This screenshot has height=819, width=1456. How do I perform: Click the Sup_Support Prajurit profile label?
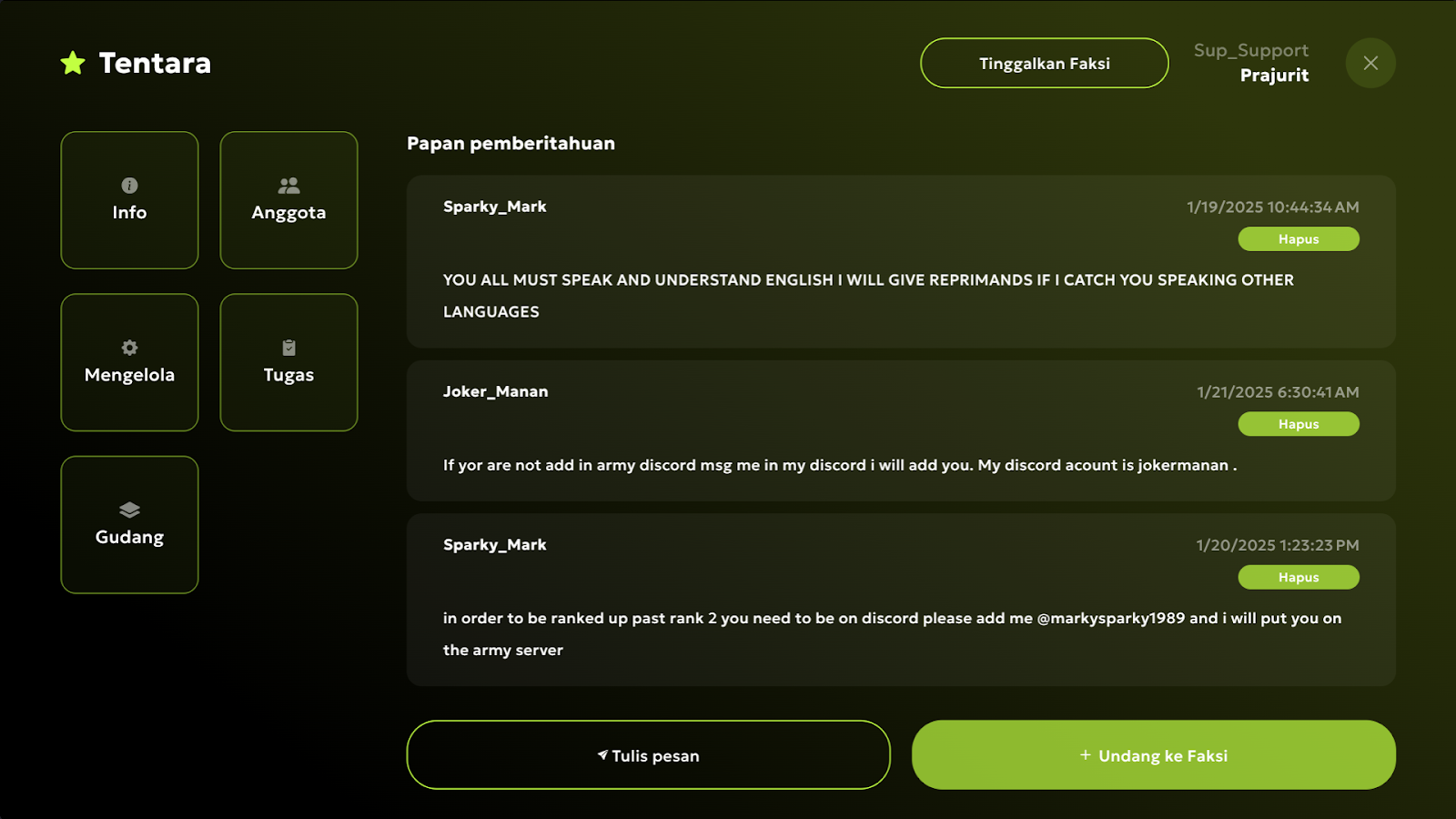1251,63
